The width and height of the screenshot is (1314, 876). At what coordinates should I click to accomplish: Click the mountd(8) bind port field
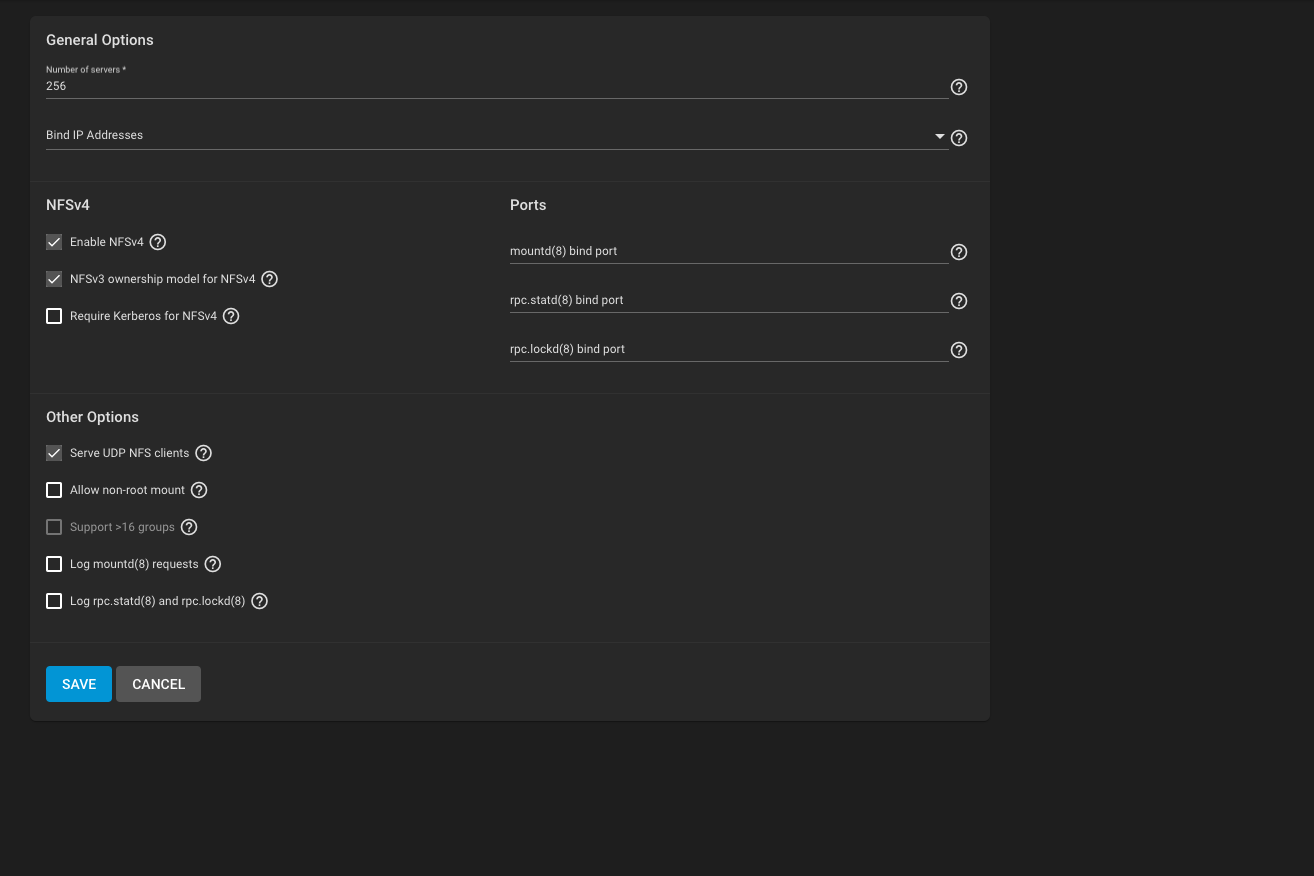728,251
